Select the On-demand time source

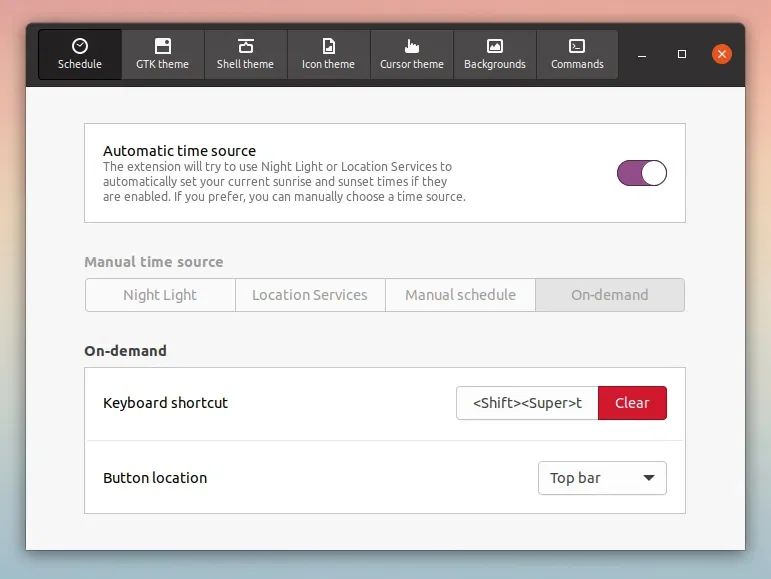click(x=610, y=295)
